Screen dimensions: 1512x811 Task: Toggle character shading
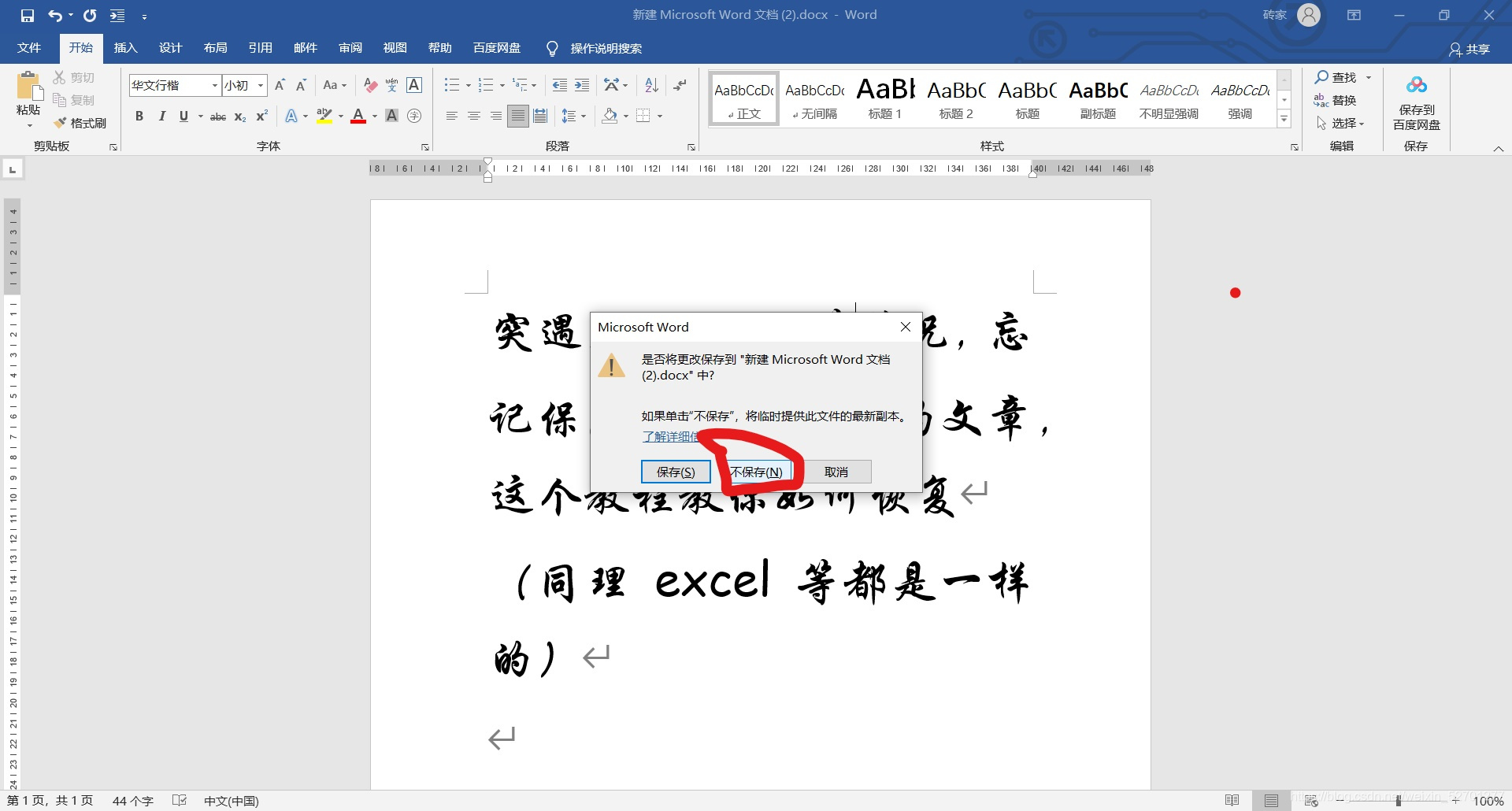392,117
